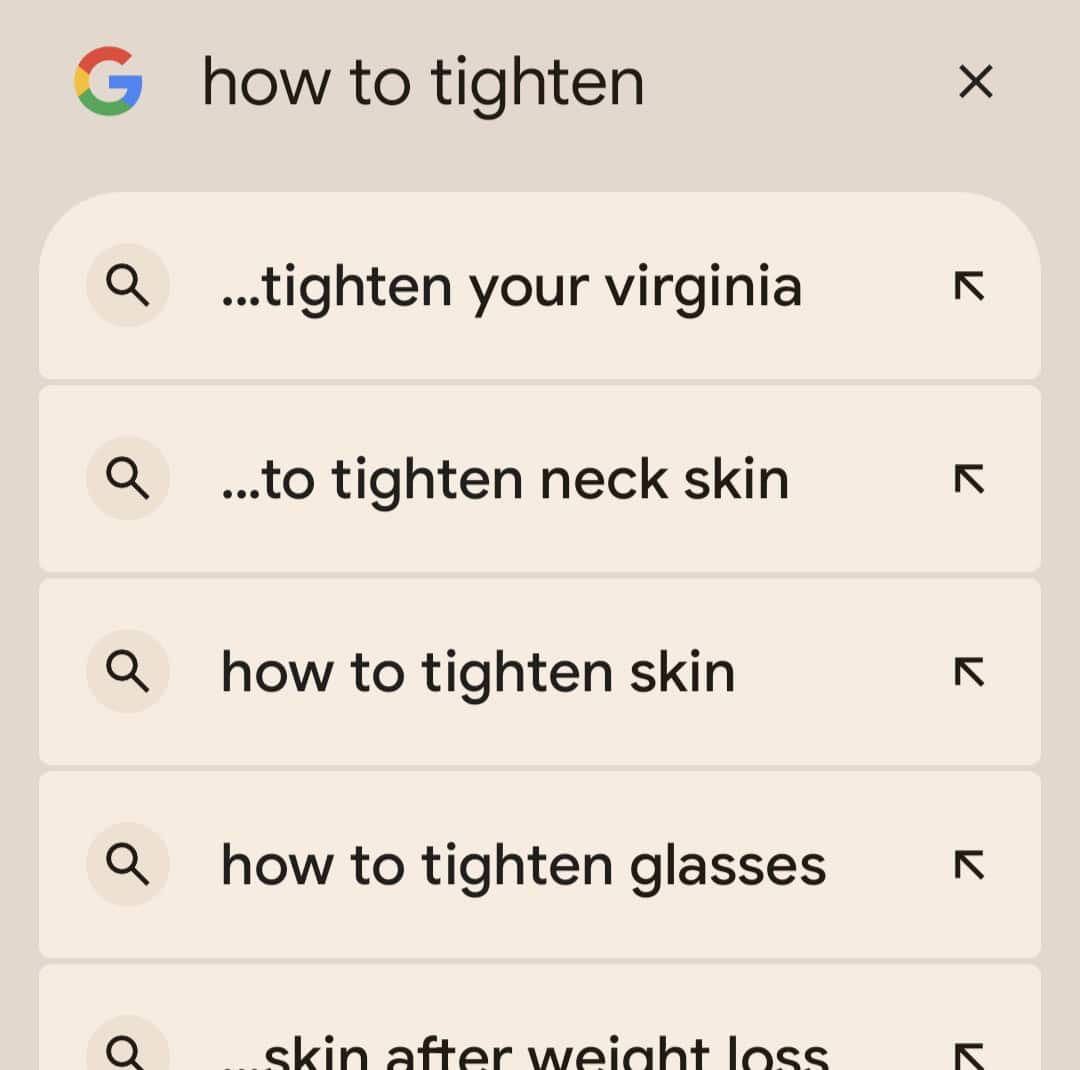
Task: Select suggestion 'to tighten neck skin'
Action: point(505,480)
